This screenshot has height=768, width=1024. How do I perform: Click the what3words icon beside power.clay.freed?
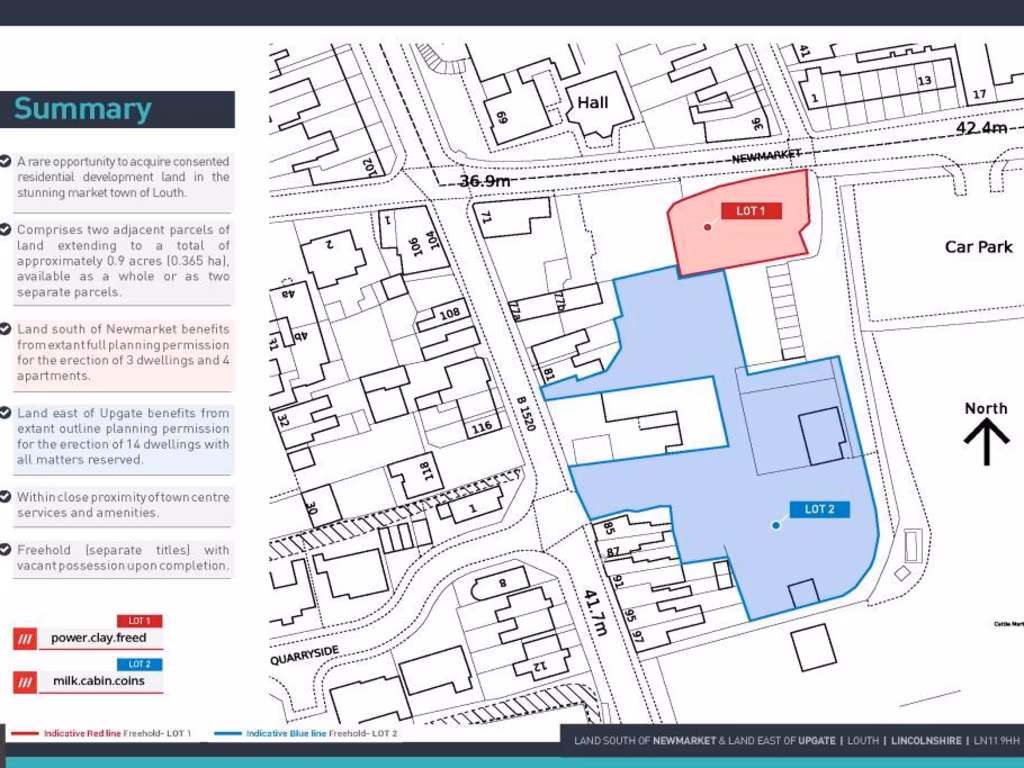point(24,638)
